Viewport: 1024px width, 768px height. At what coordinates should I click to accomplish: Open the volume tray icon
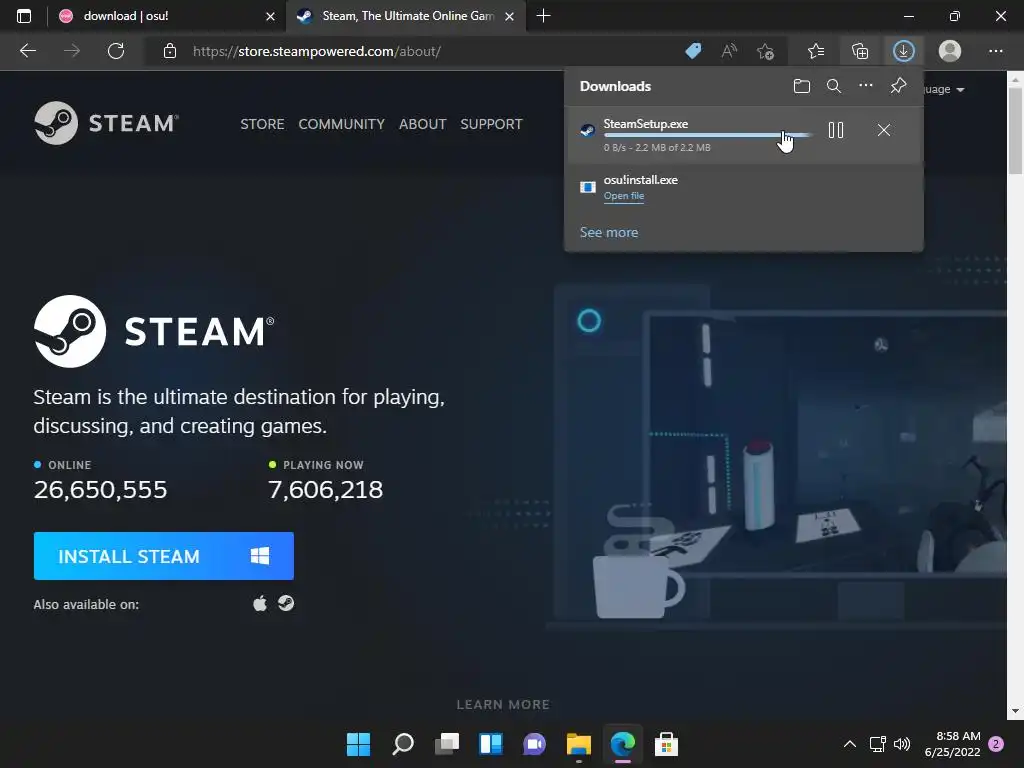902,744
